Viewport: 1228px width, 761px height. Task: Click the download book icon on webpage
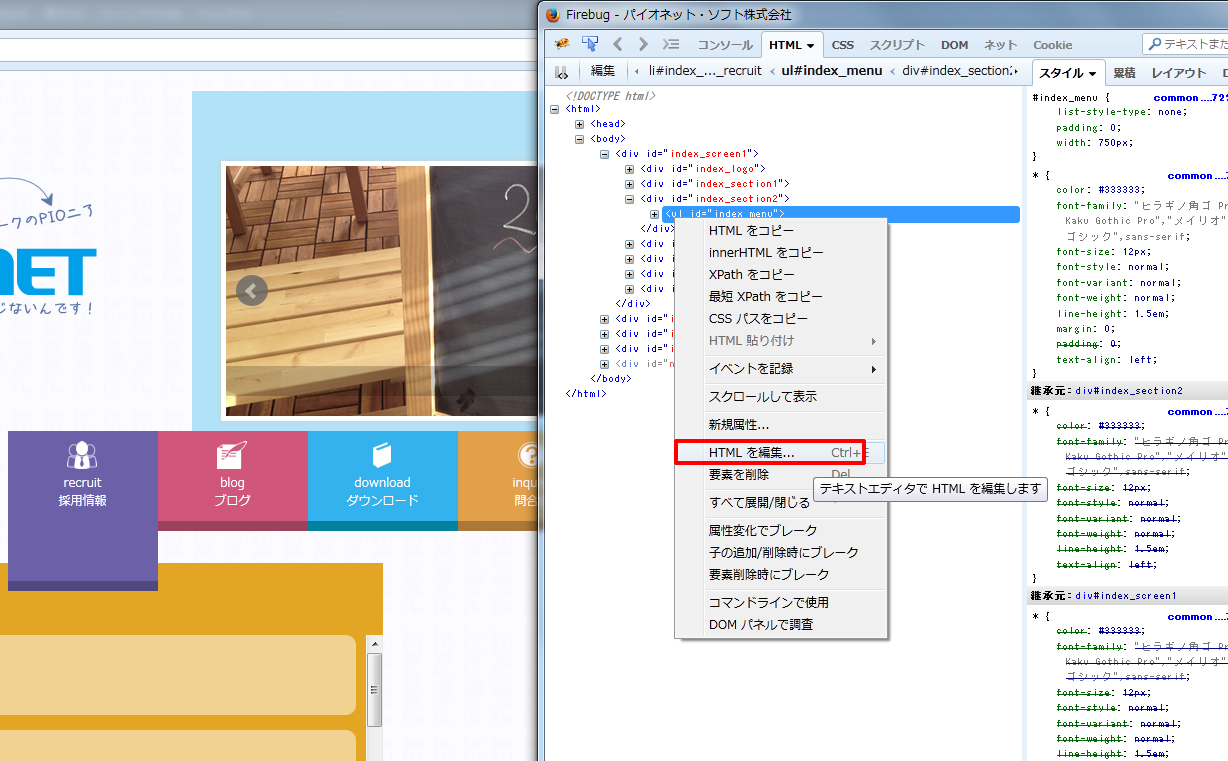point(382,456)
